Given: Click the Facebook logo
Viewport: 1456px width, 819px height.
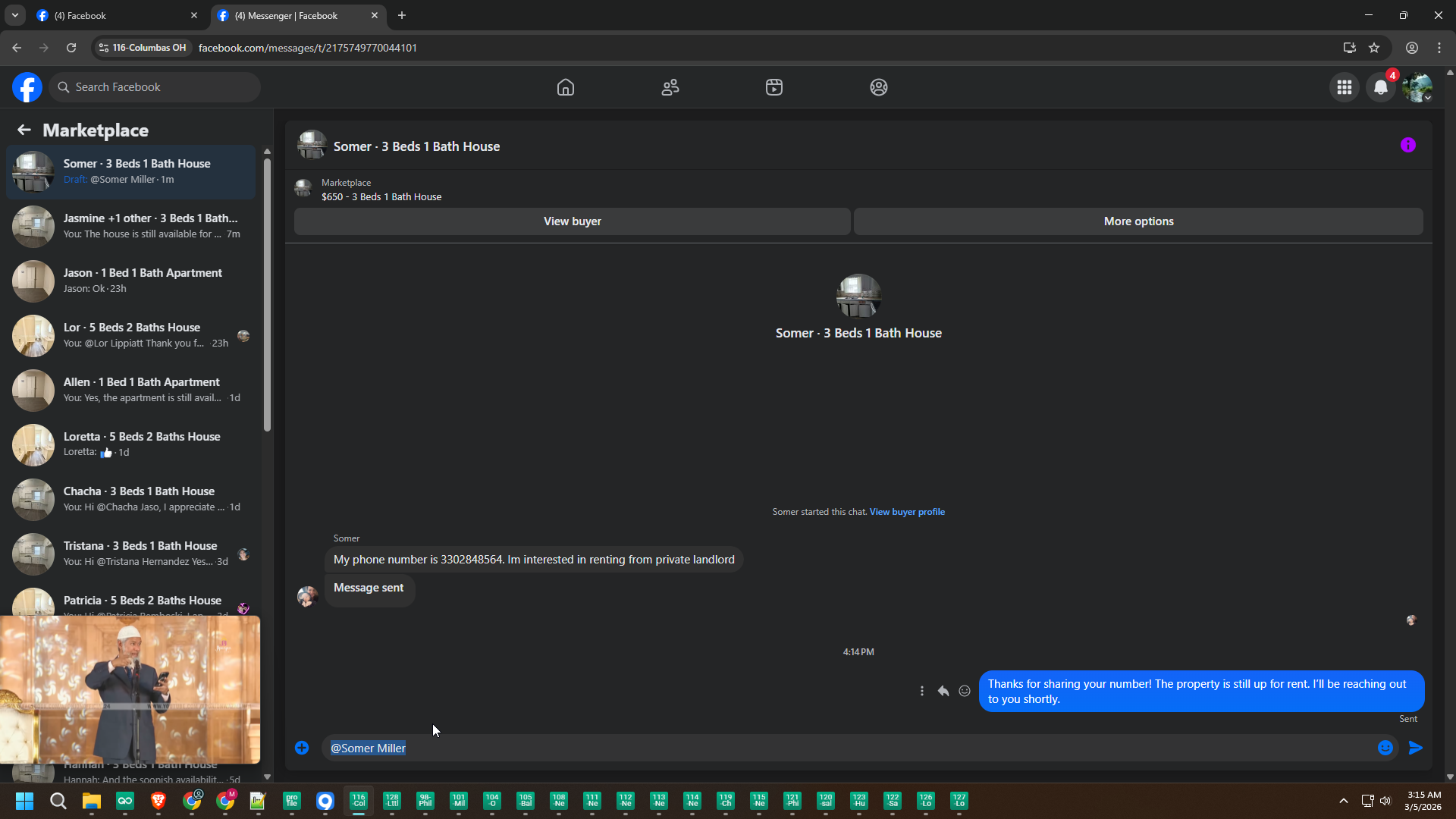Looking at the screenshot, I should (27, 87).
